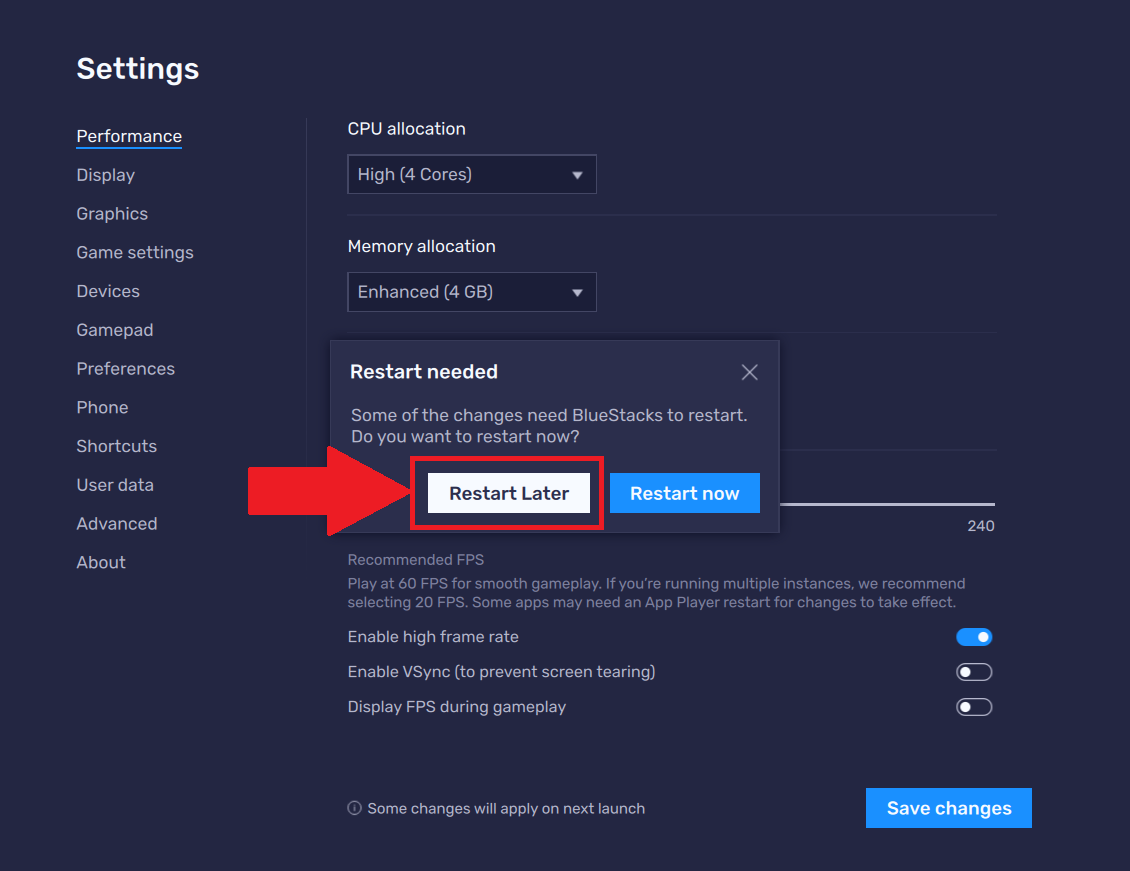Switch to the Display settings tab
The image size is (1130, 871).
pyautogui.click(x=105, y=175)
